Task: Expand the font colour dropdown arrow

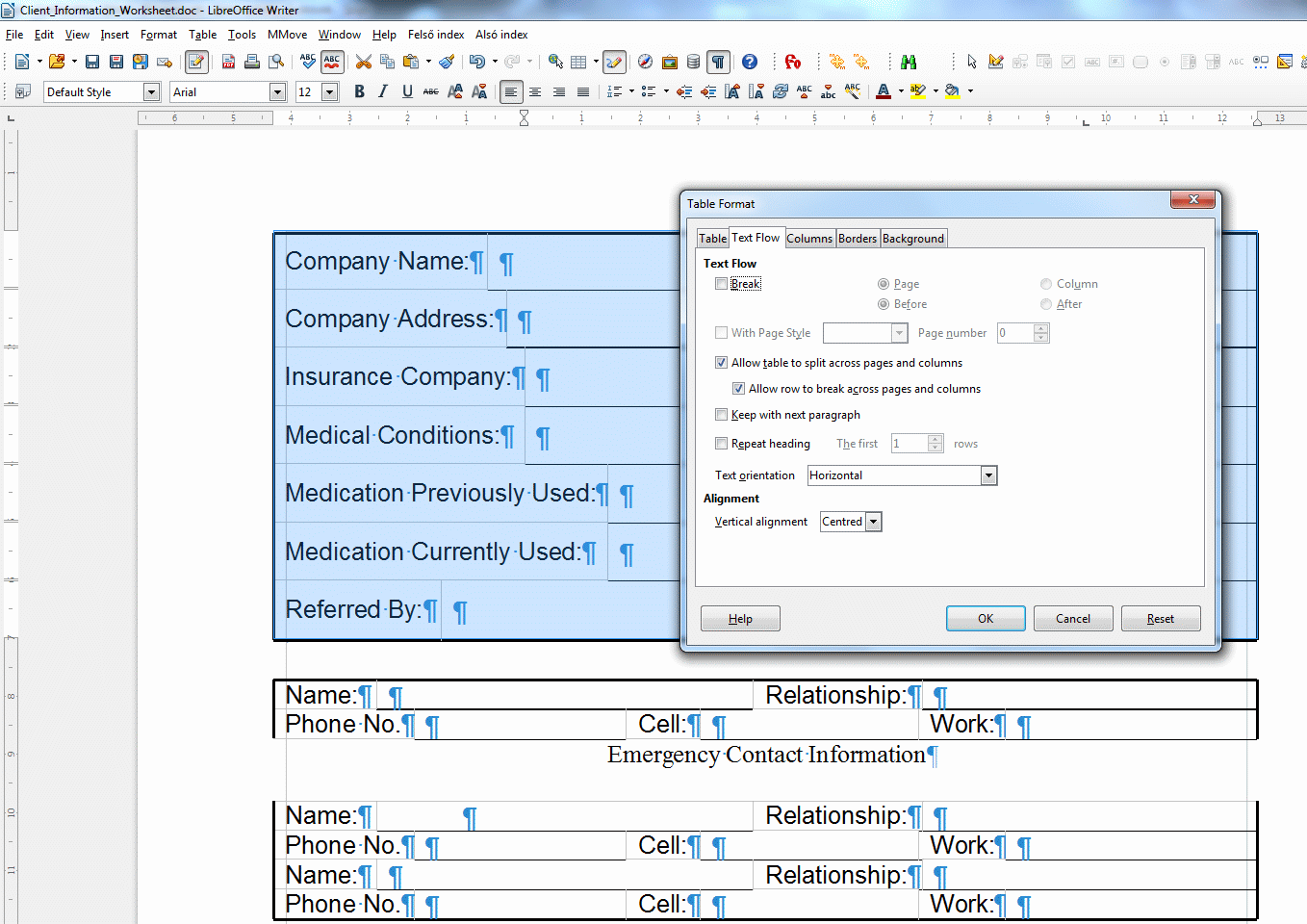Action: pos(901,91)
